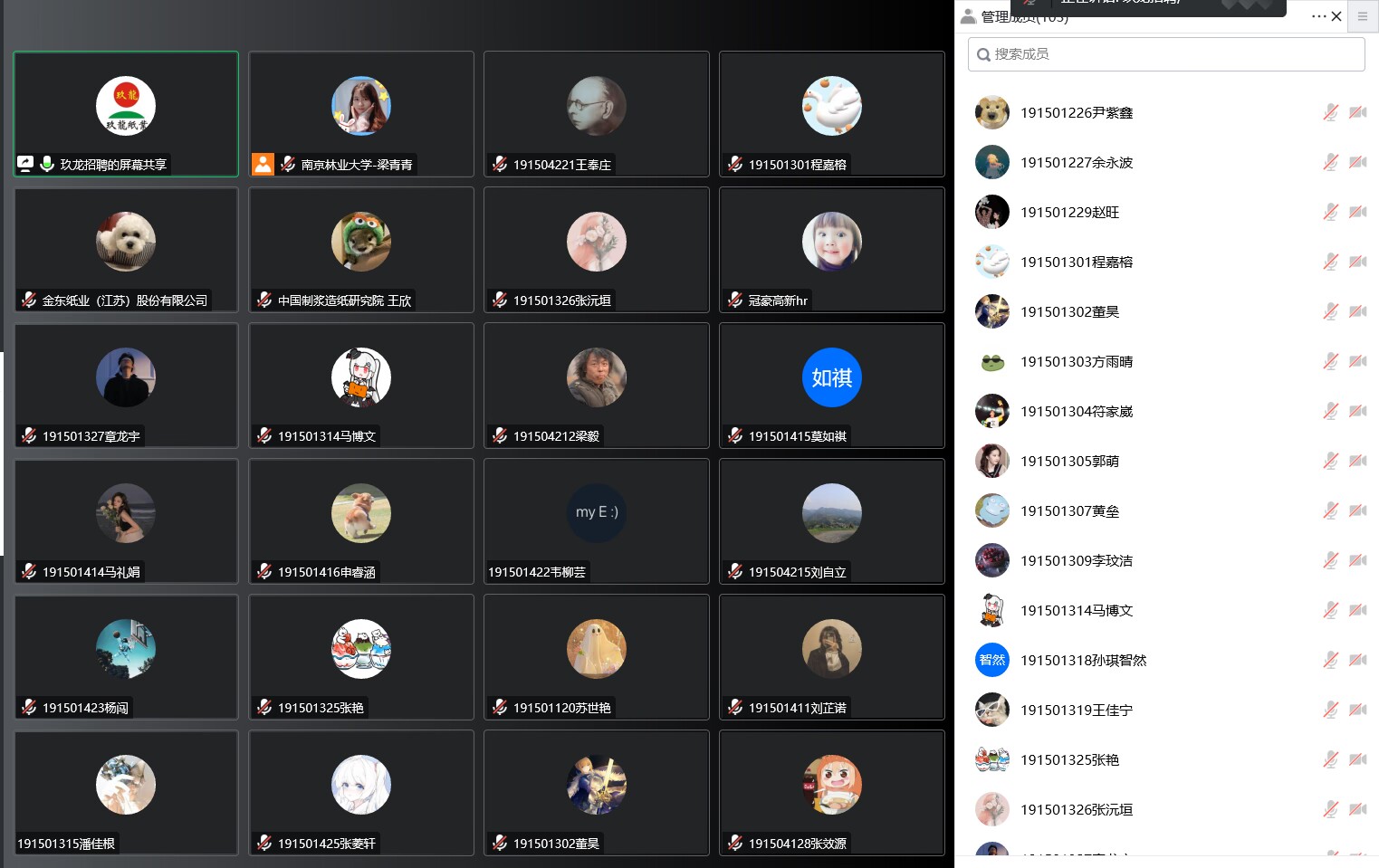Toggle the microphone for 191501318孙琪智然
The width and height of the screenshot is (1379, 868).
click(x=1330, y=660)
